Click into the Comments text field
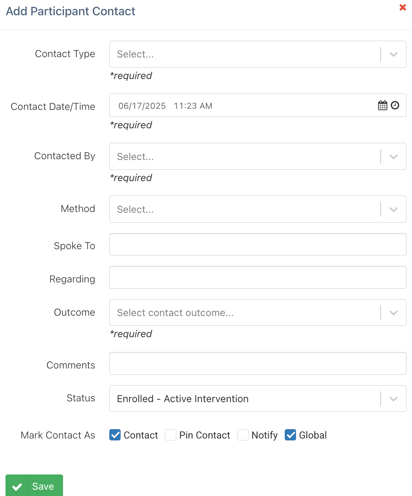Image resolution: width=412 pixels, height=496 pixels. coord(258,364)
